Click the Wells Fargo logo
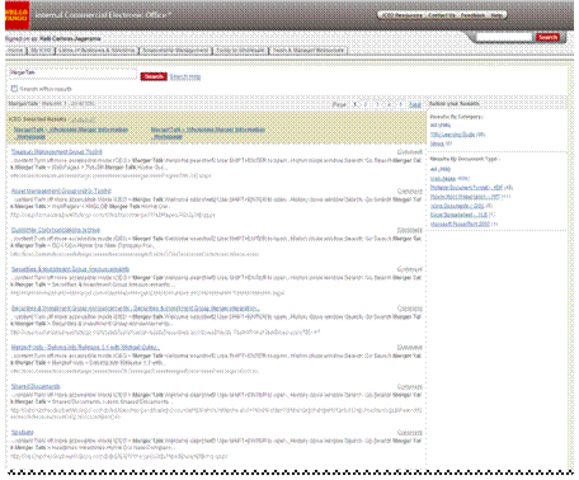The image size is (579, 480). (17, 15)
